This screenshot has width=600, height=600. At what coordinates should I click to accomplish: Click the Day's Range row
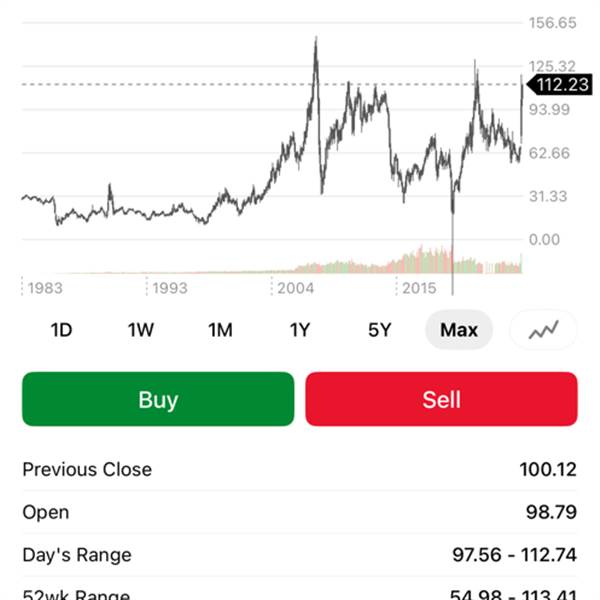(x=300, y=554)
